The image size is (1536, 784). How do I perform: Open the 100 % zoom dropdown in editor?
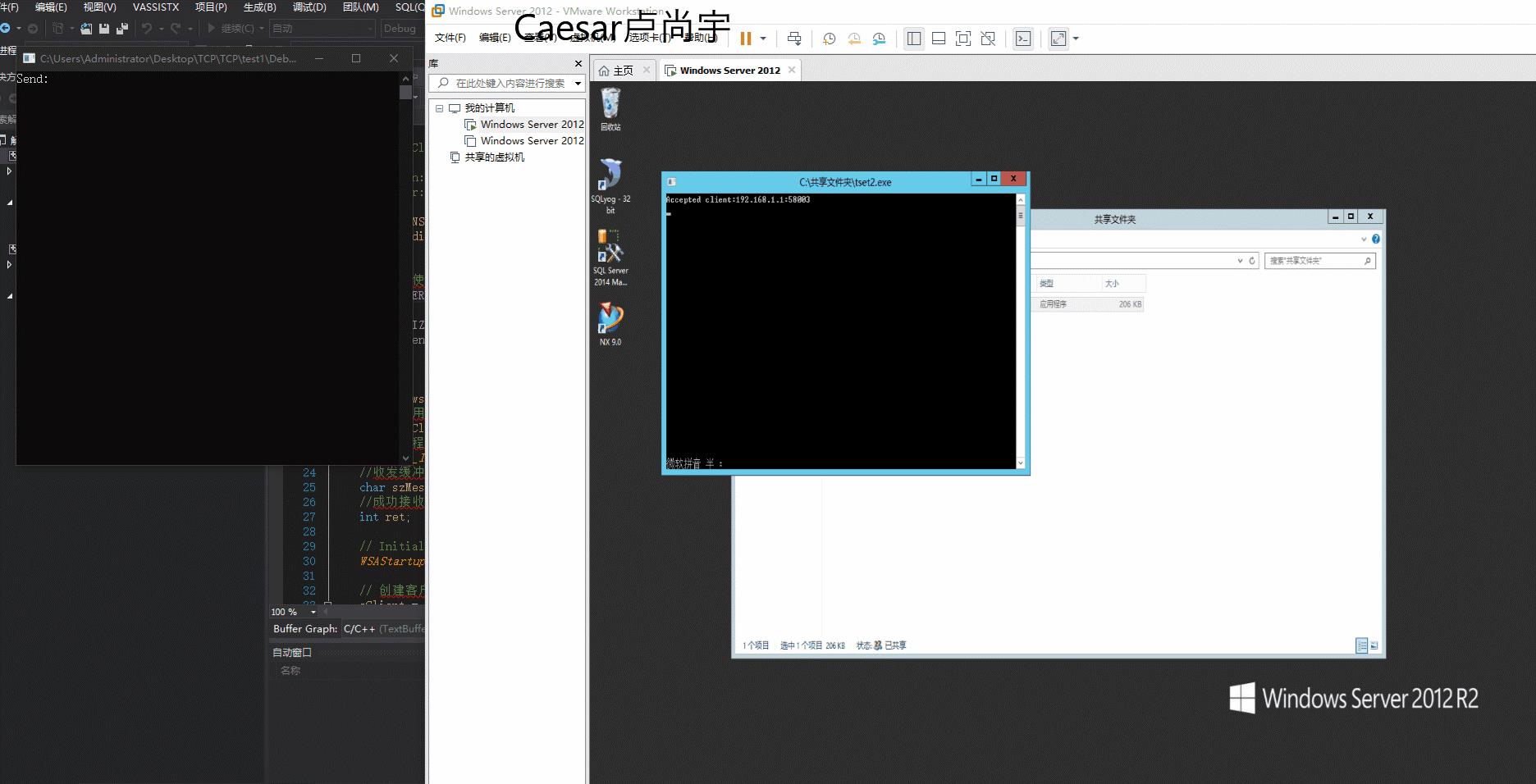(313, 612)
